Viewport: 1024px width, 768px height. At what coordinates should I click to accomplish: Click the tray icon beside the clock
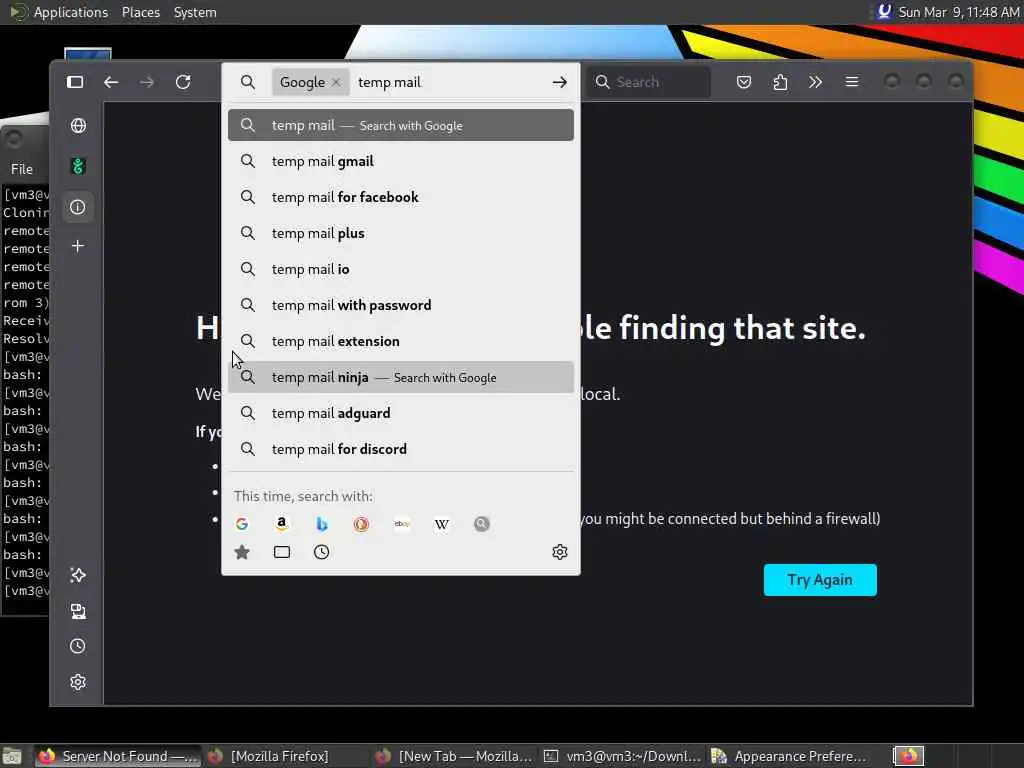click(x=884, y=12)
